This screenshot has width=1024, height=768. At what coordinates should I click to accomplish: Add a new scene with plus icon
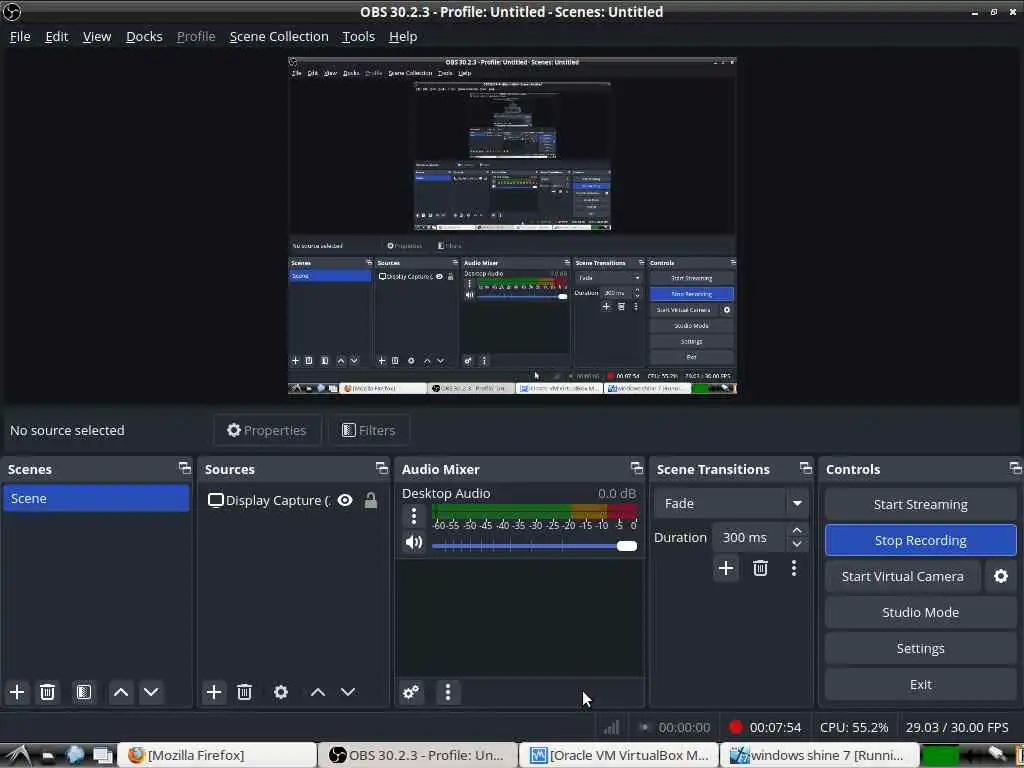point(17,692)
